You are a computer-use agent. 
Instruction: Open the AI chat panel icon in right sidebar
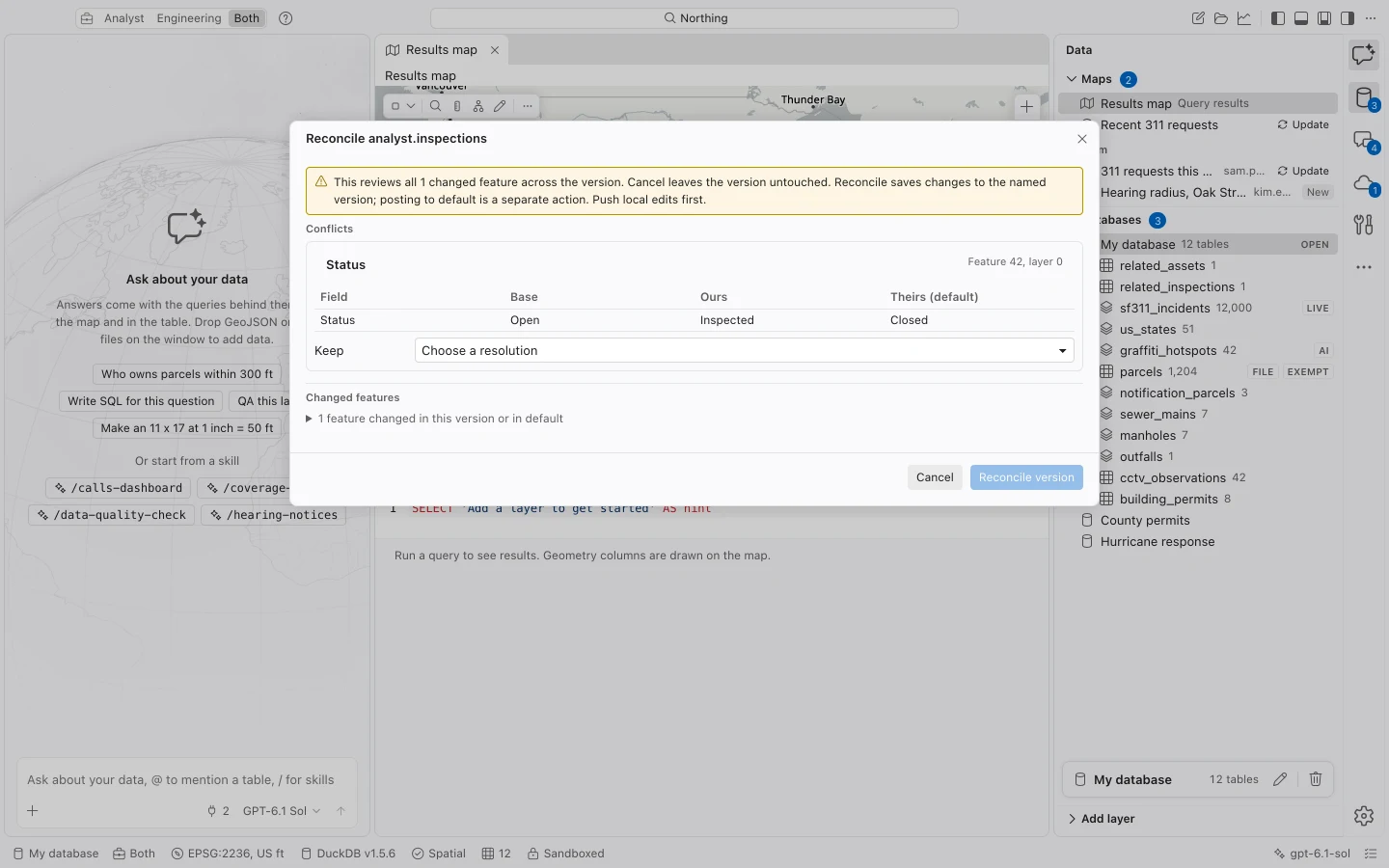[1364, 55]
